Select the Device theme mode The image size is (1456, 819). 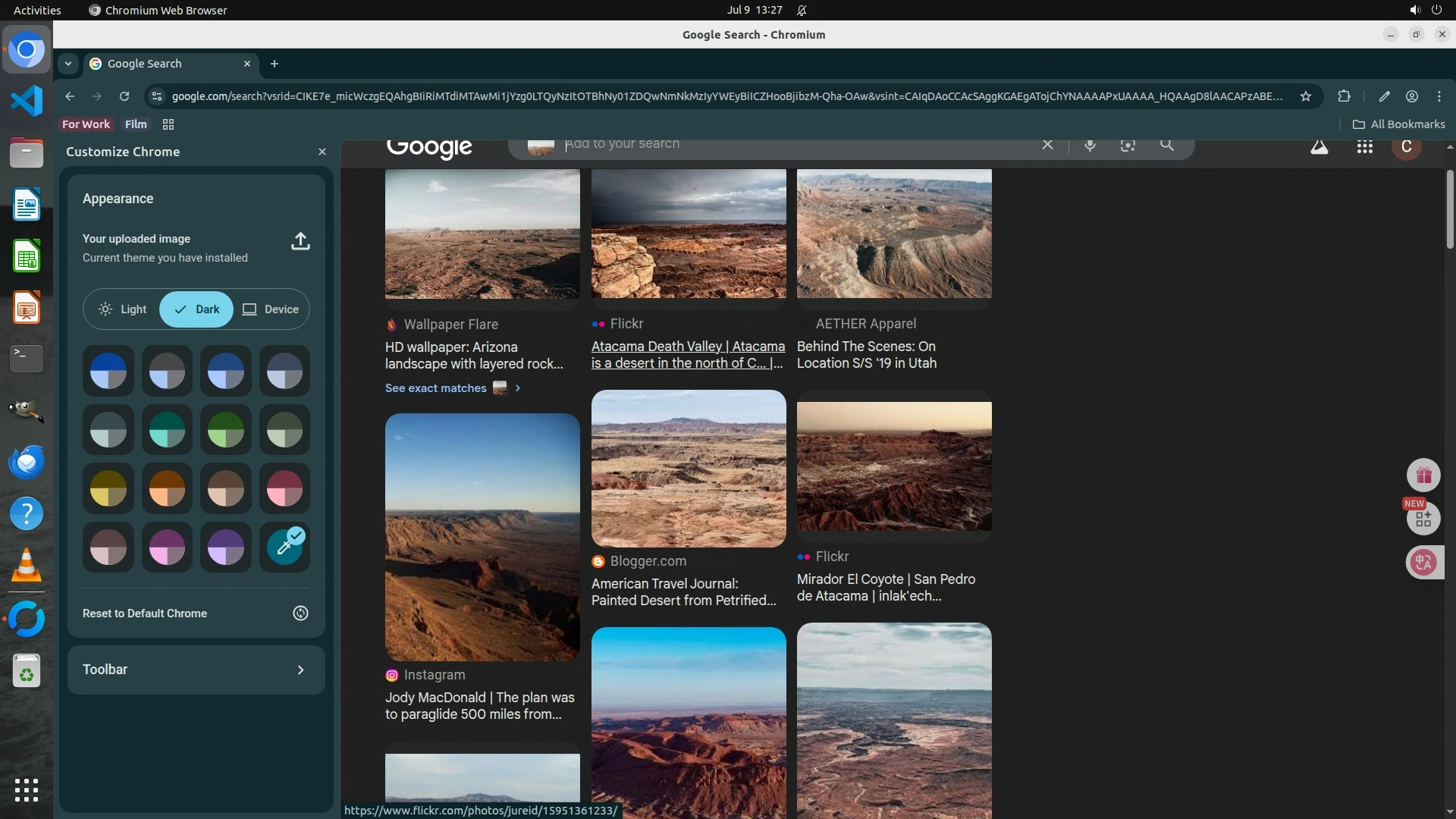[271, 309]
